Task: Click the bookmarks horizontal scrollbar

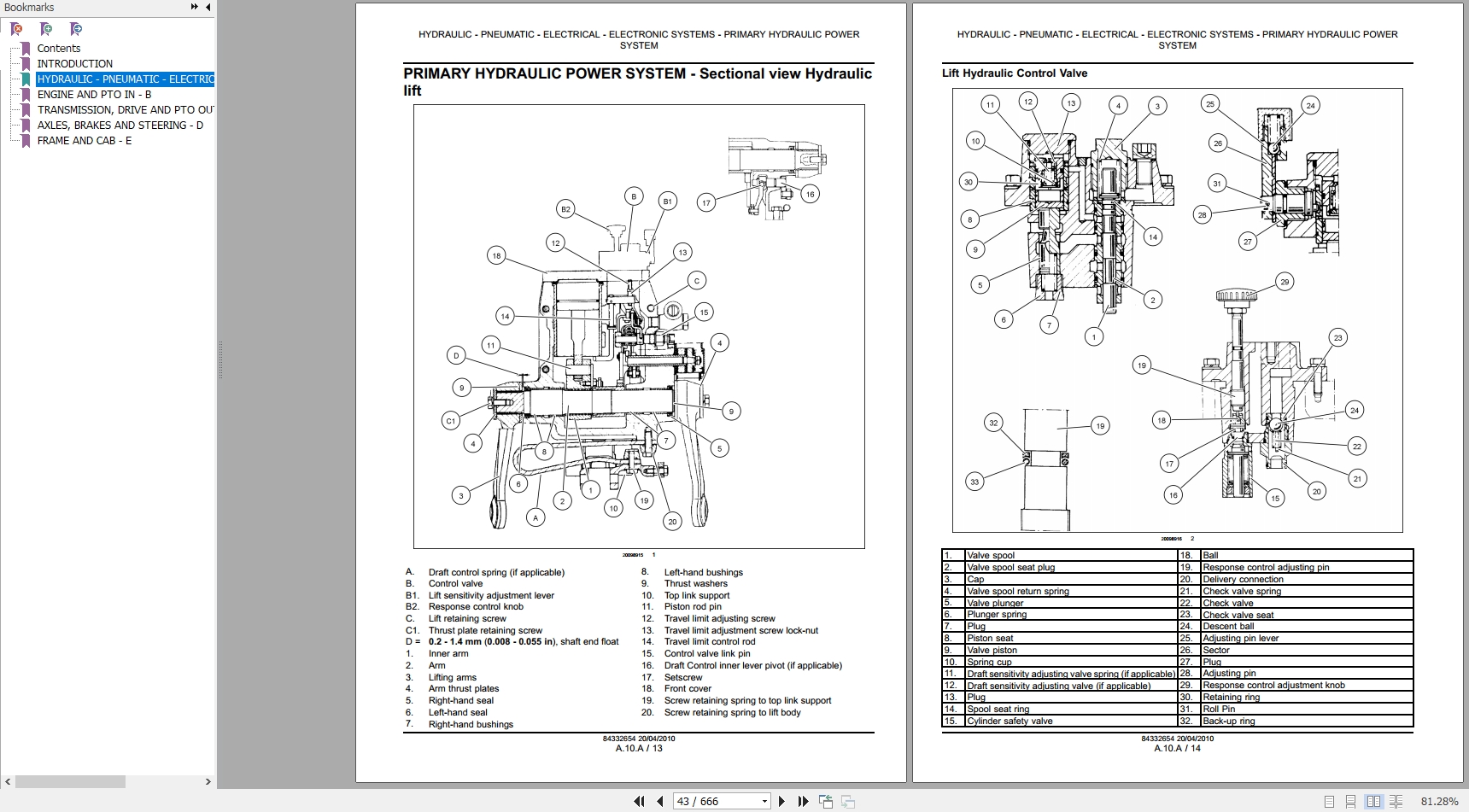Action: tap(70, 781)
